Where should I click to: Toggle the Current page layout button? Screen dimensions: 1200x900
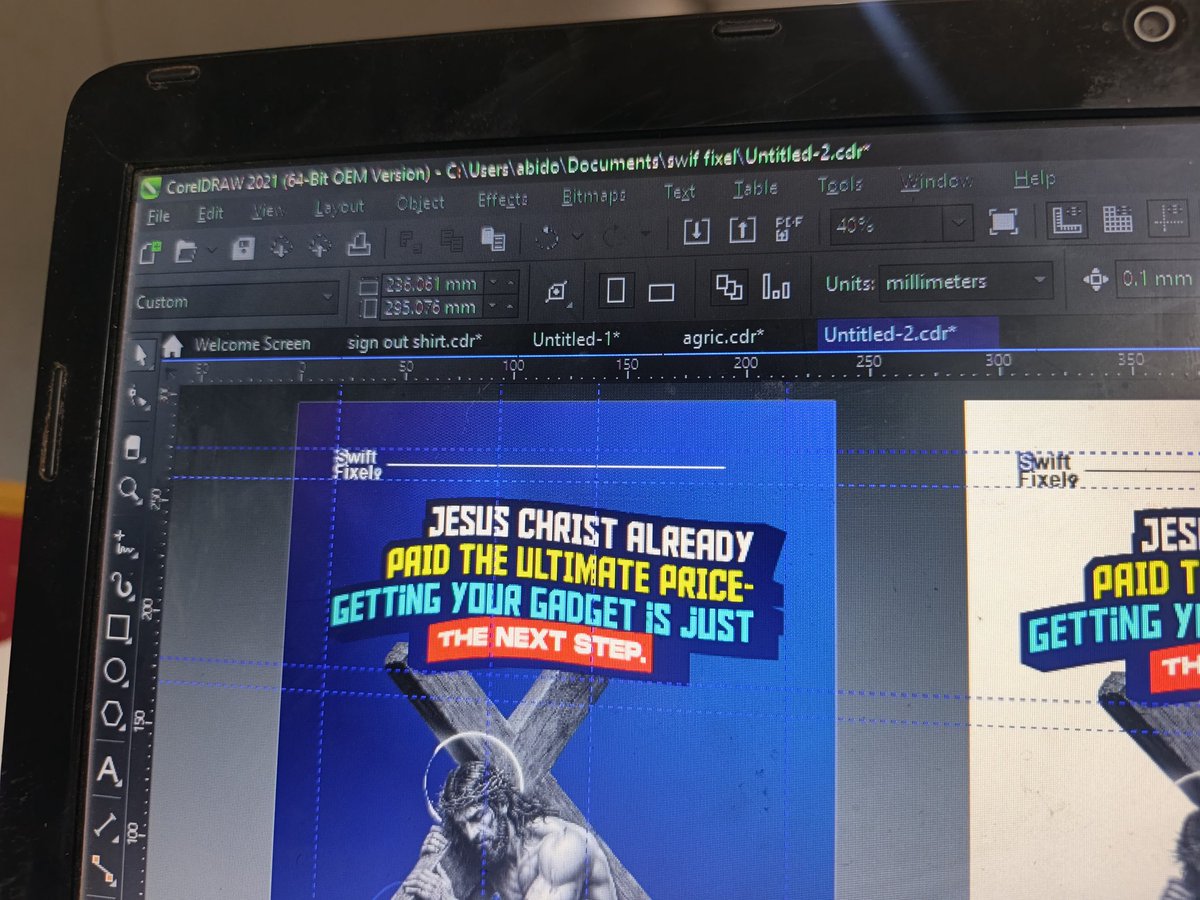pos(776,288)
